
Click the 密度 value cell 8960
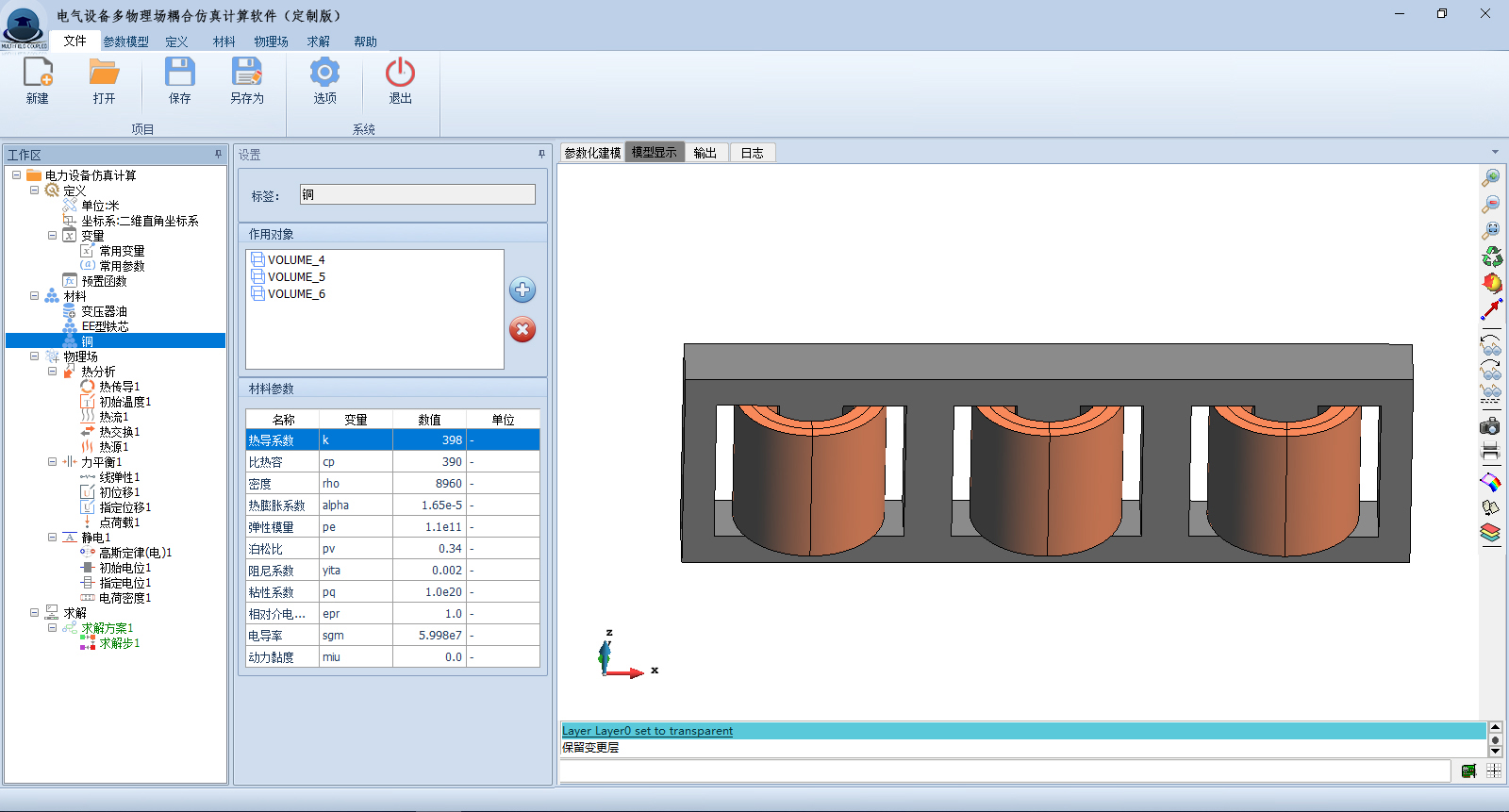(429, 483)
